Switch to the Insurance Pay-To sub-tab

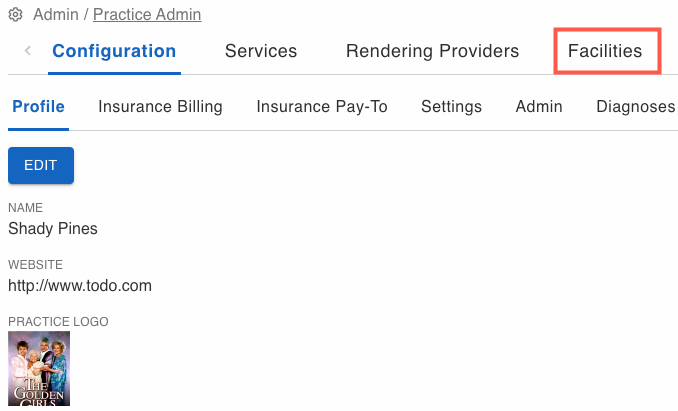(322, 106)
